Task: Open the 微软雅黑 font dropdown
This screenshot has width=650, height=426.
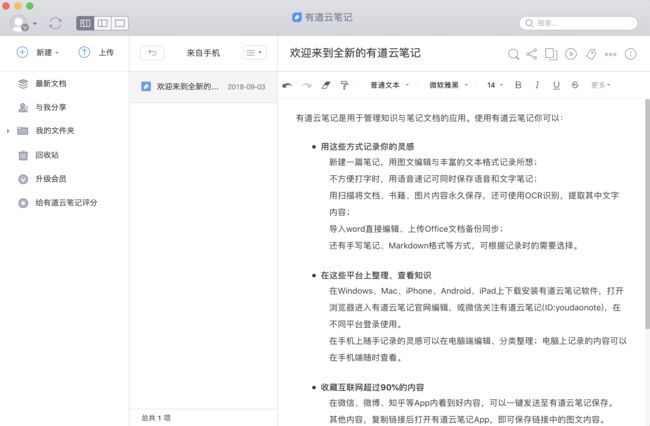Action: (449, 85)
